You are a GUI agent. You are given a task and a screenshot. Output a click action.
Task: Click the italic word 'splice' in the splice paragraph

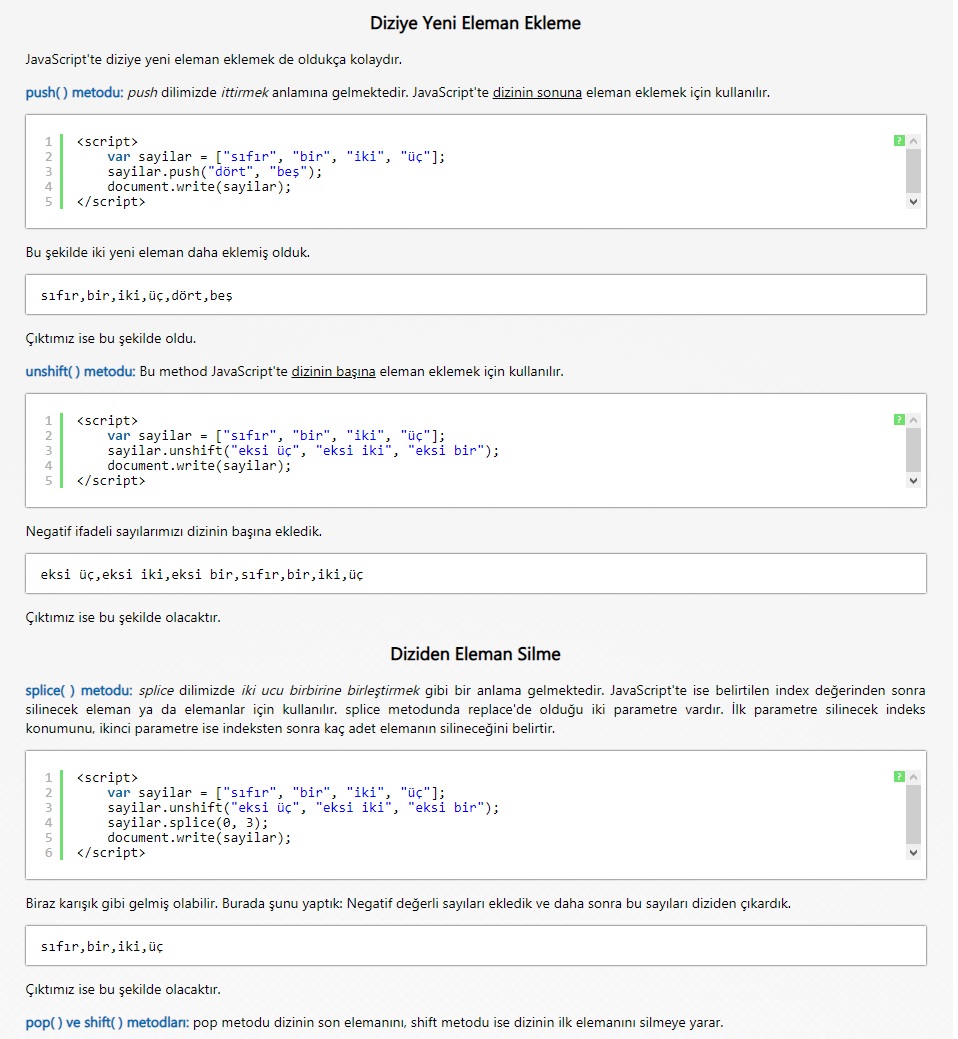tap(156, 690)
